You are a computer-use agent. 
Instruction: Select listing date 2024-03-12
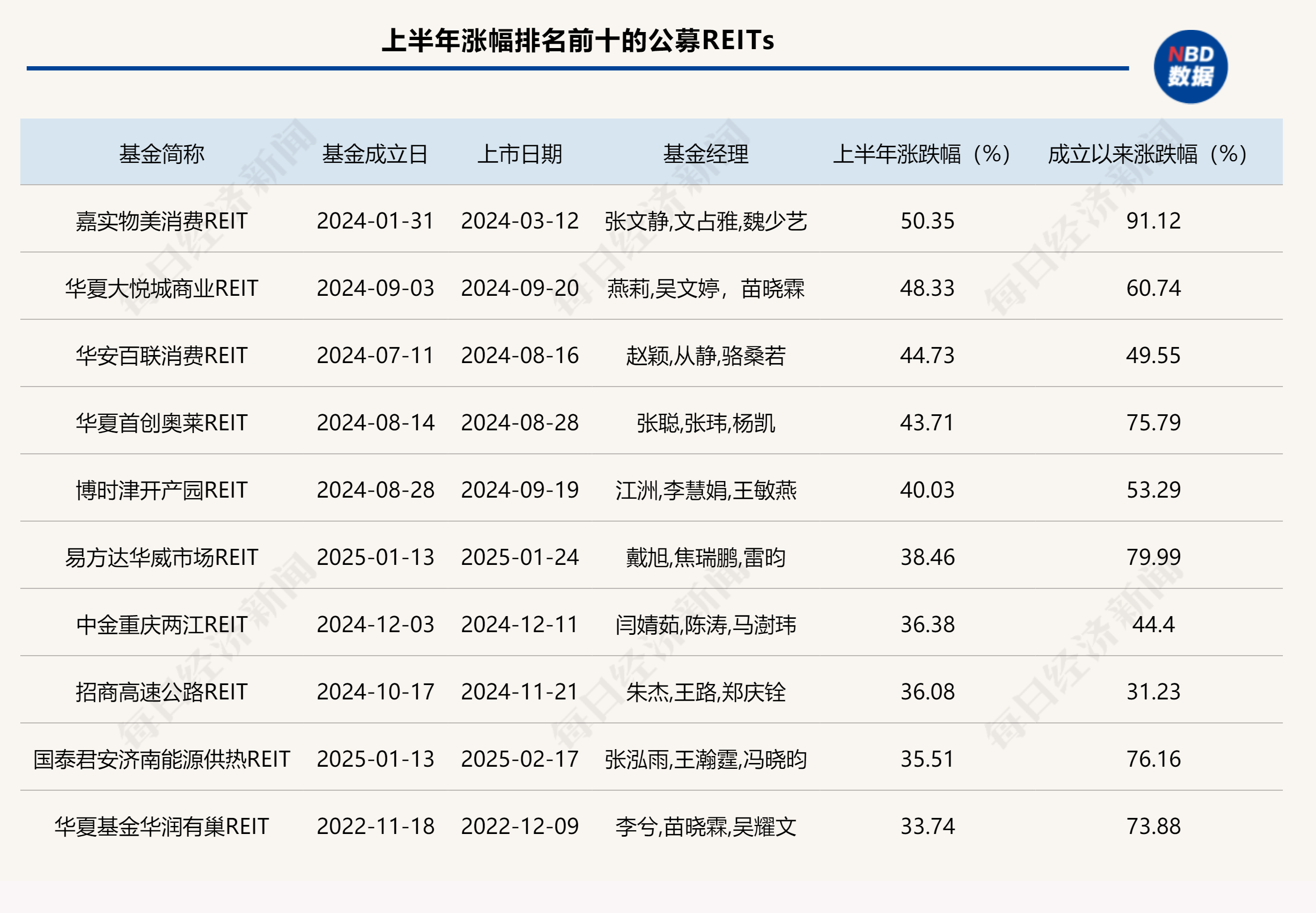coord(520,221)
